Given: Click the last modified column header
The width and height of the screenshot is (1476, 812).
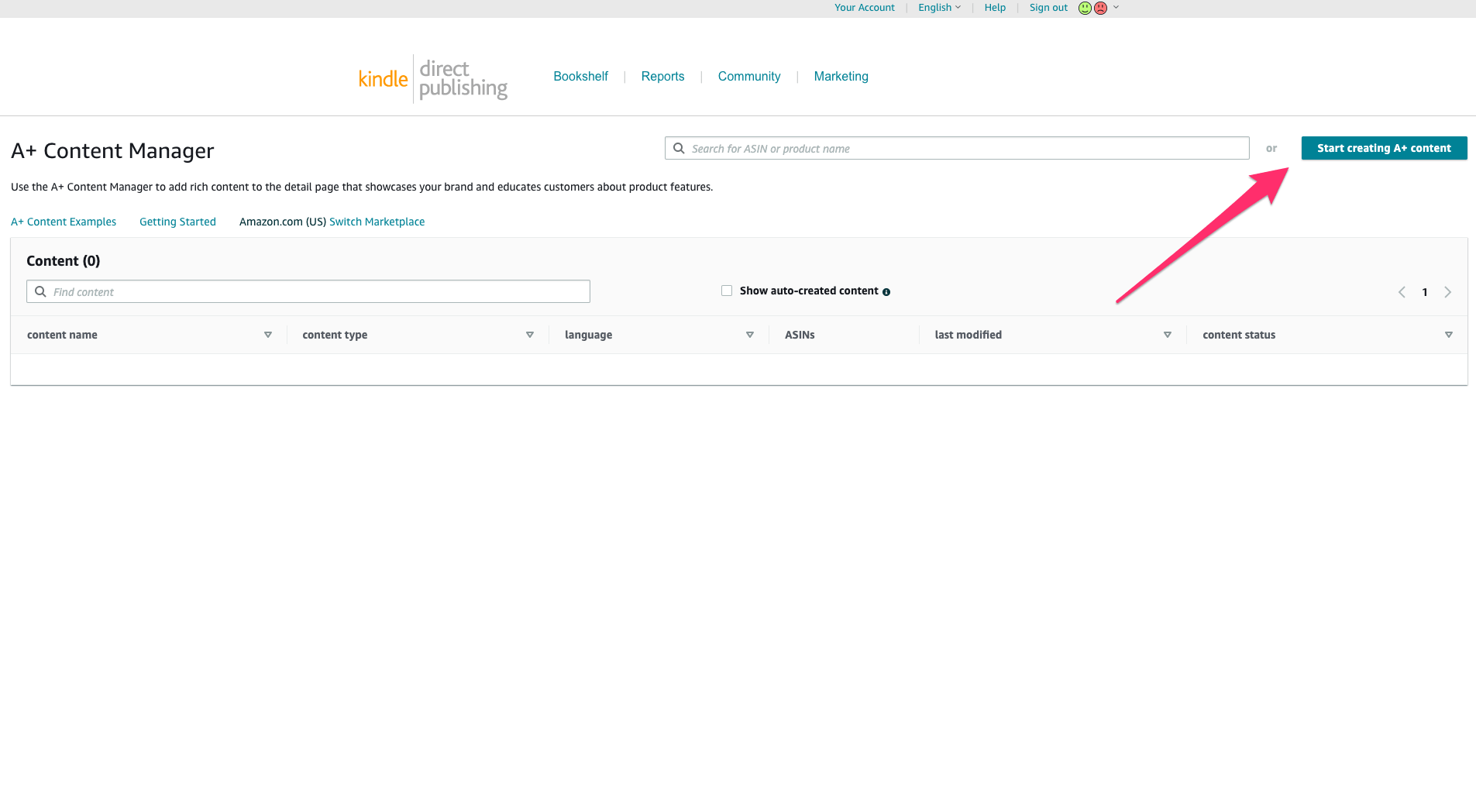Looking at the screenshot, I should (x=968, y=335).
